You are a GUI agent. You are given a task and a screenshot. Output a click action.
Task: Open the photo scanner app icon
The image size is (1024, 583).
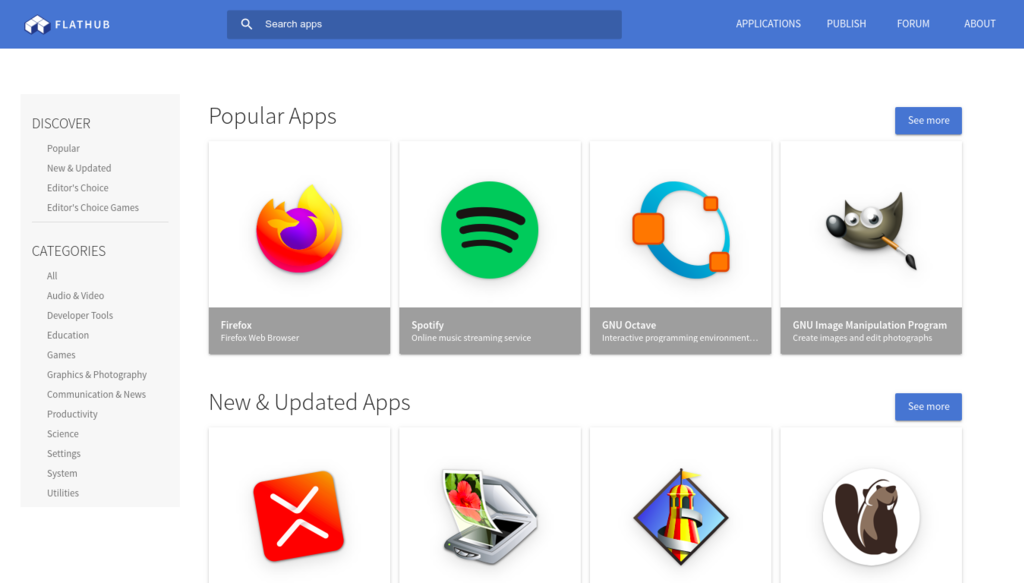[490, 516]
